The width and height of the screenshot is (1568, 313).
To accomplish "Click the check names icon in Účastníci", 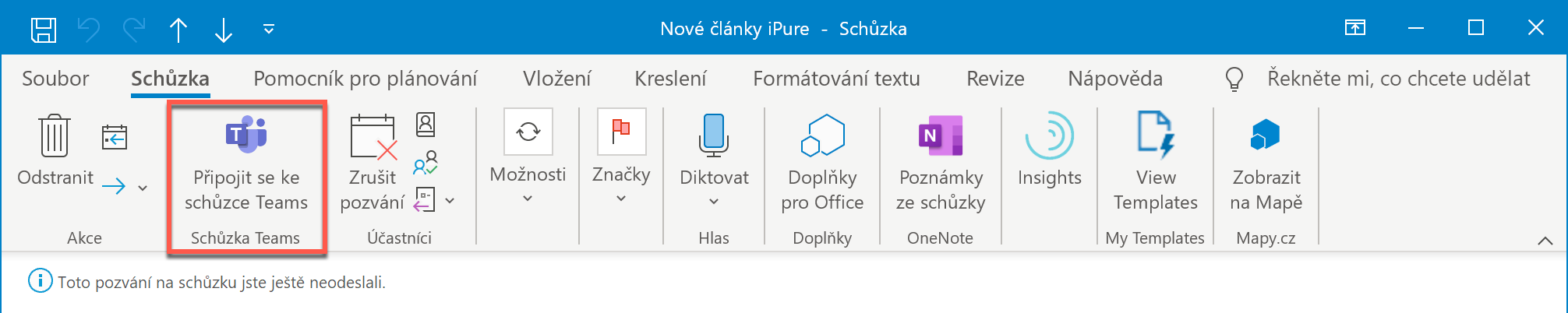I will [x=426, y=162].
